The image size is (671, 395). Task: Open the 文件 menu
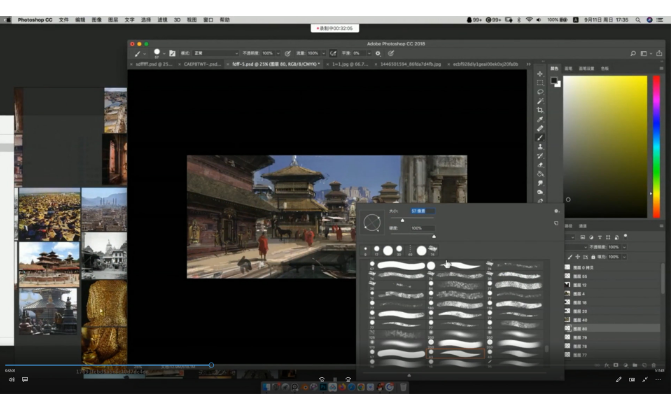tap(64, 20)
